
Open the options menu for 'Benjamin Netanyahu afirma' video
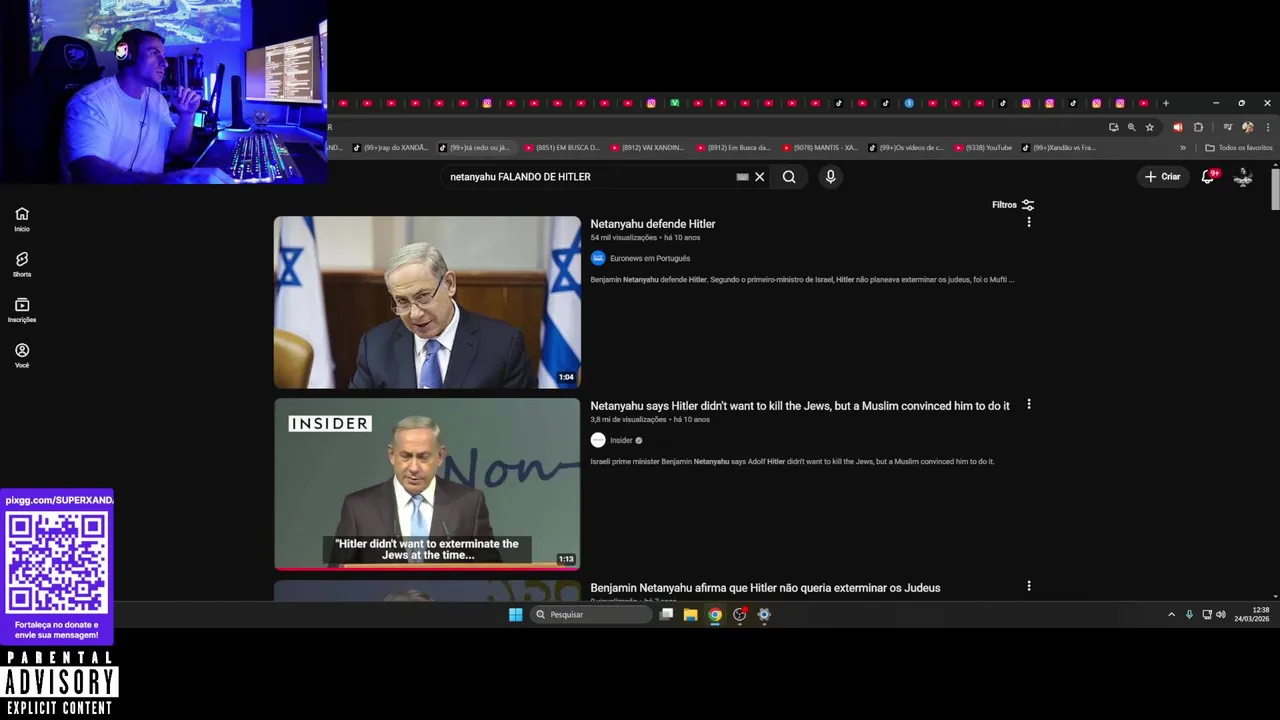(x=1029, y=586)
